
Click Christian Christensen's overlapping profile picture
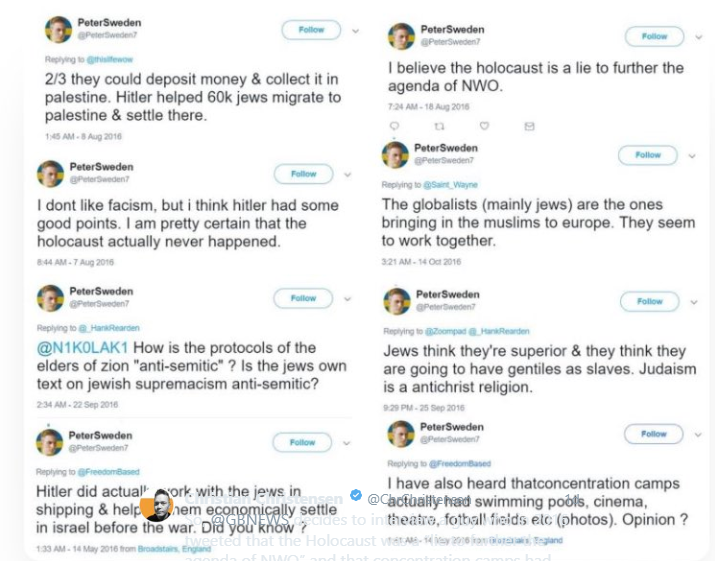point(156,505)
